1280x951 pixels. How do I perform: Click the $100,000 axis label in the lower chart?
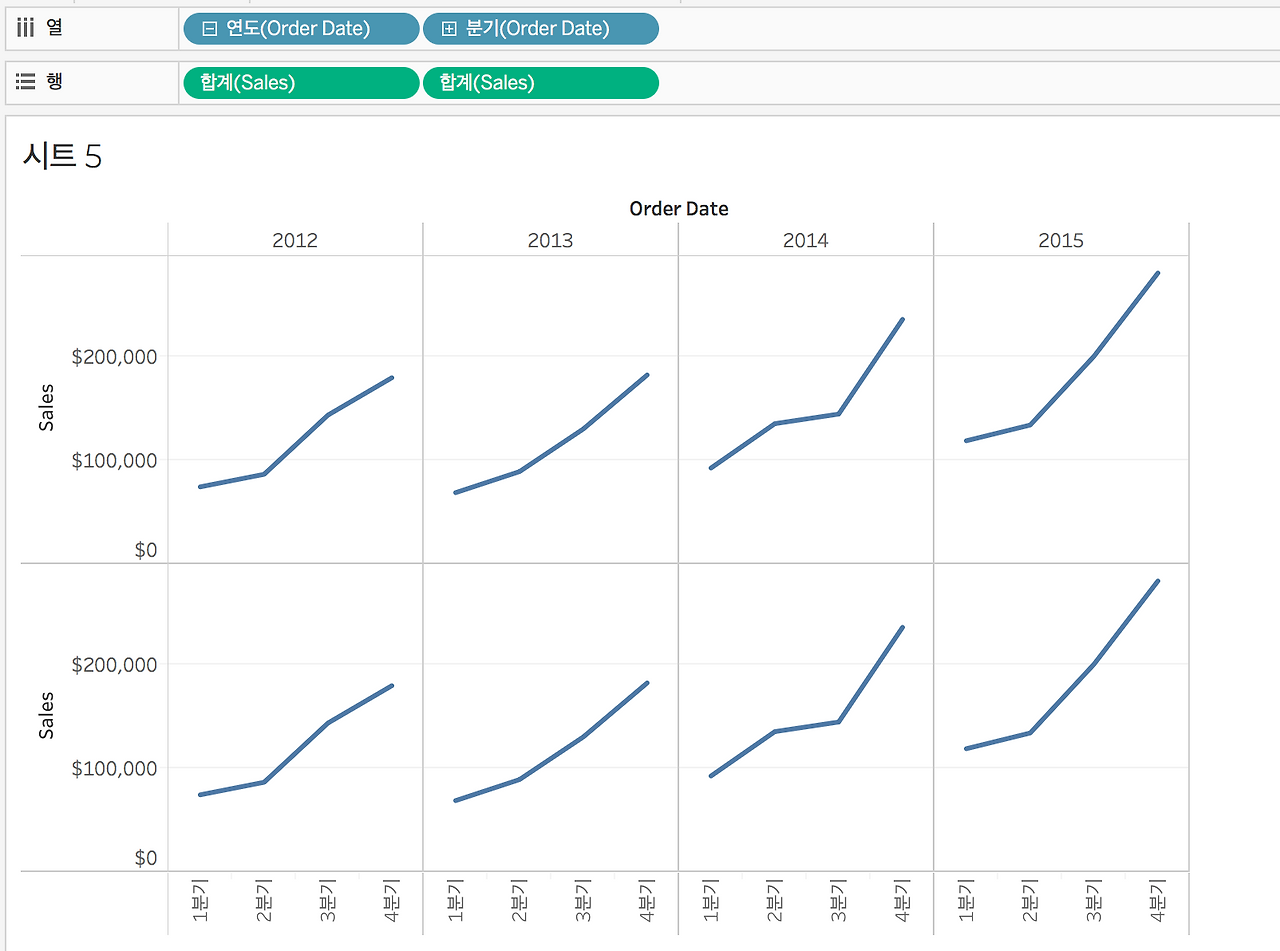click(114, 768)
